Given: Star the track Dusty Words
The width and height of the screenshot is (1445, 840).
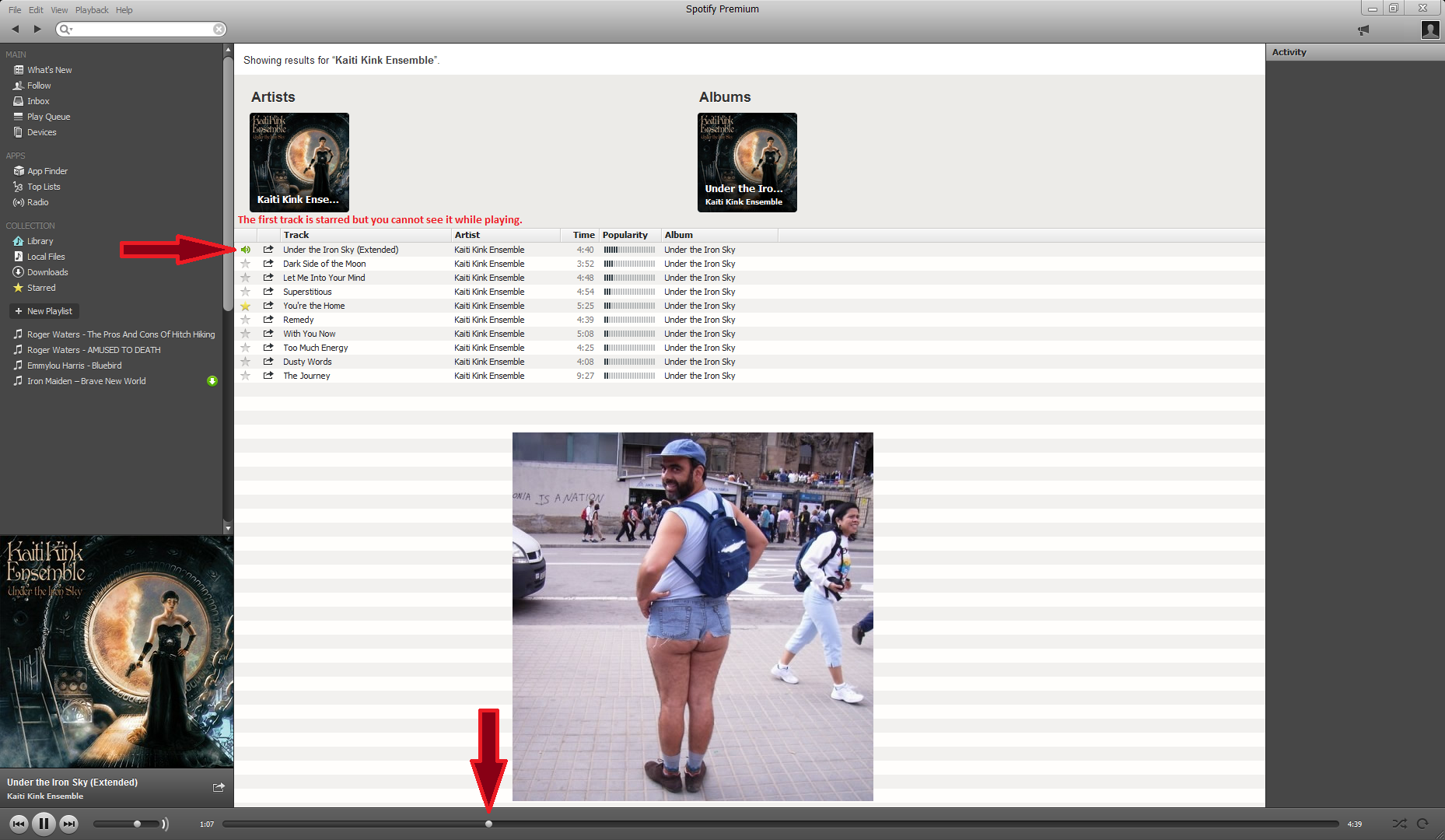Looking at the screenshot, I should tap(246, 362).
